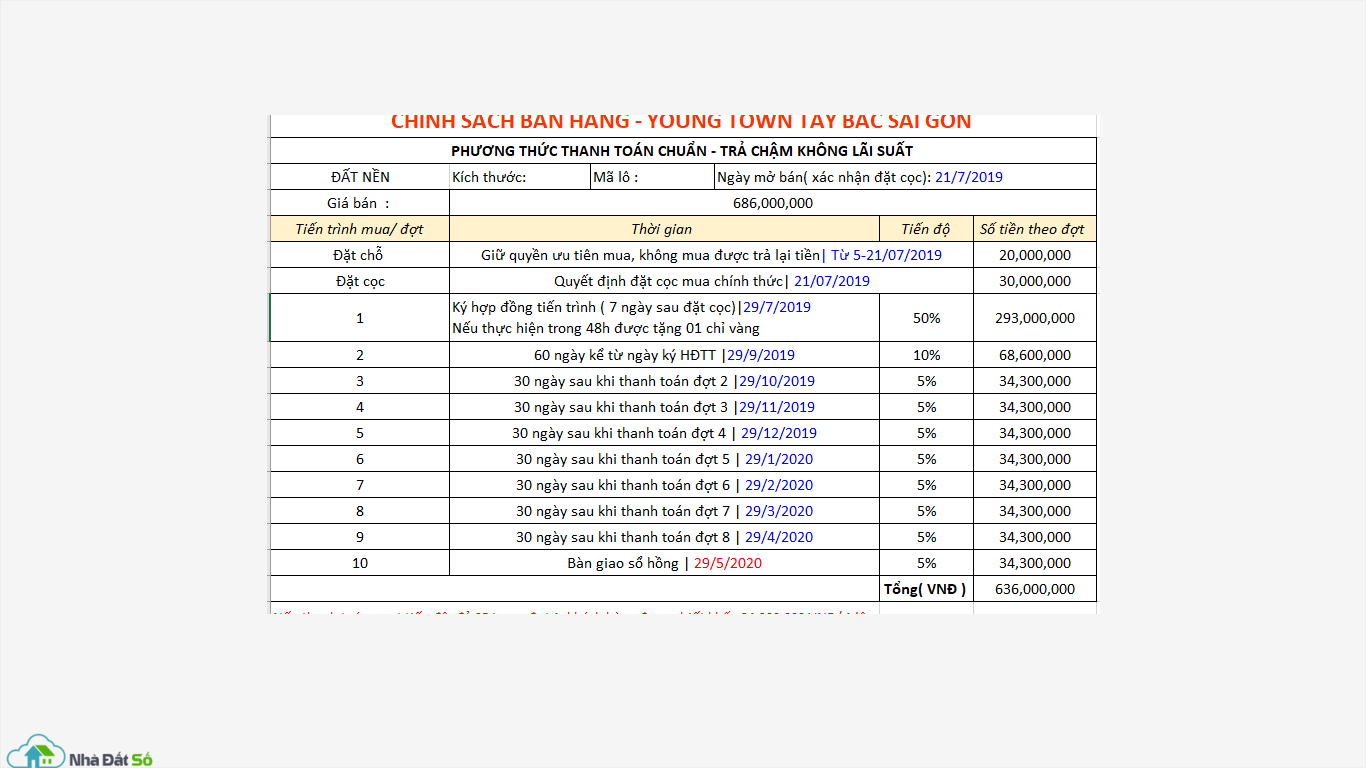Select the 5% cell in the 29/2/2020 row
Screen dimensions: 1366x768
pos(927,485)
